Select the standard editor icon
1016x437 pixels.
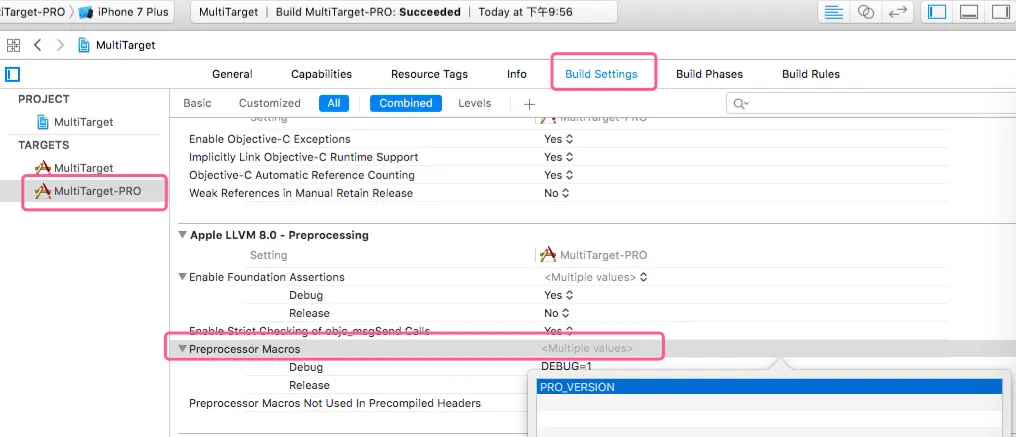tap(834, 12)
